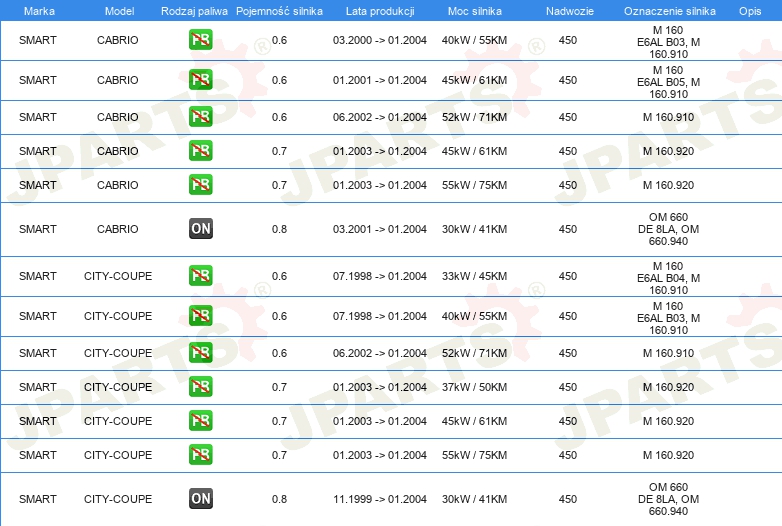
Task: Click the PB fuel icon for City-Coupe 0.7 55kW/75KM
Action: 200,455
